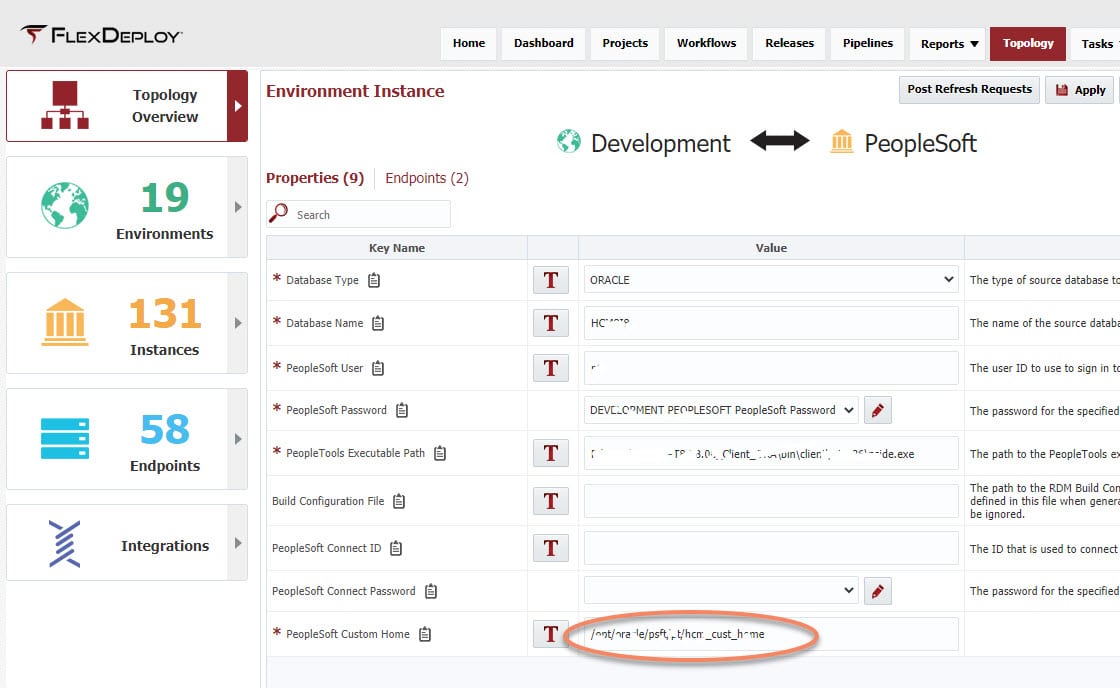The image size is (1120, 688).
Task: Click T button in PeopleSoft User row
Action: pos(551,368)
